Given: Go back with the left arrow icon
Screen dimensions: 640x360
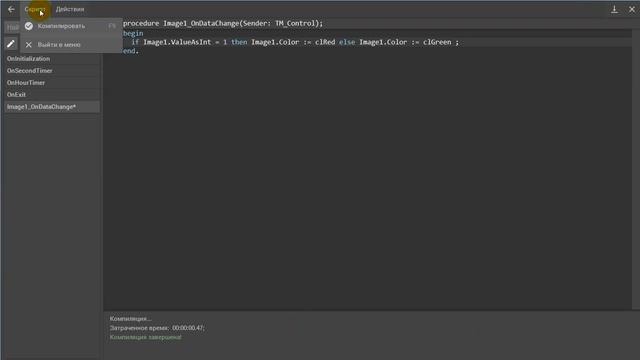Looking at the screenshot, I should [x=11, y=9].
